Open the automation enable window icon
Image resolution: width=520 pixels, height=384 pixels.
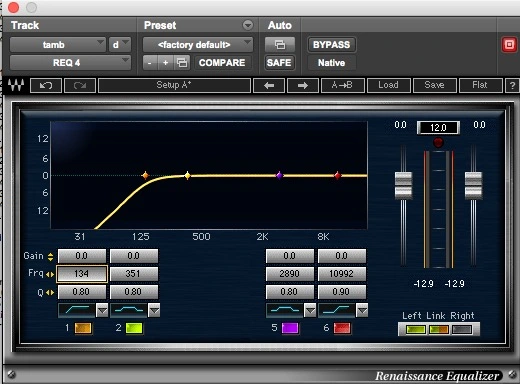pos(280,44)
